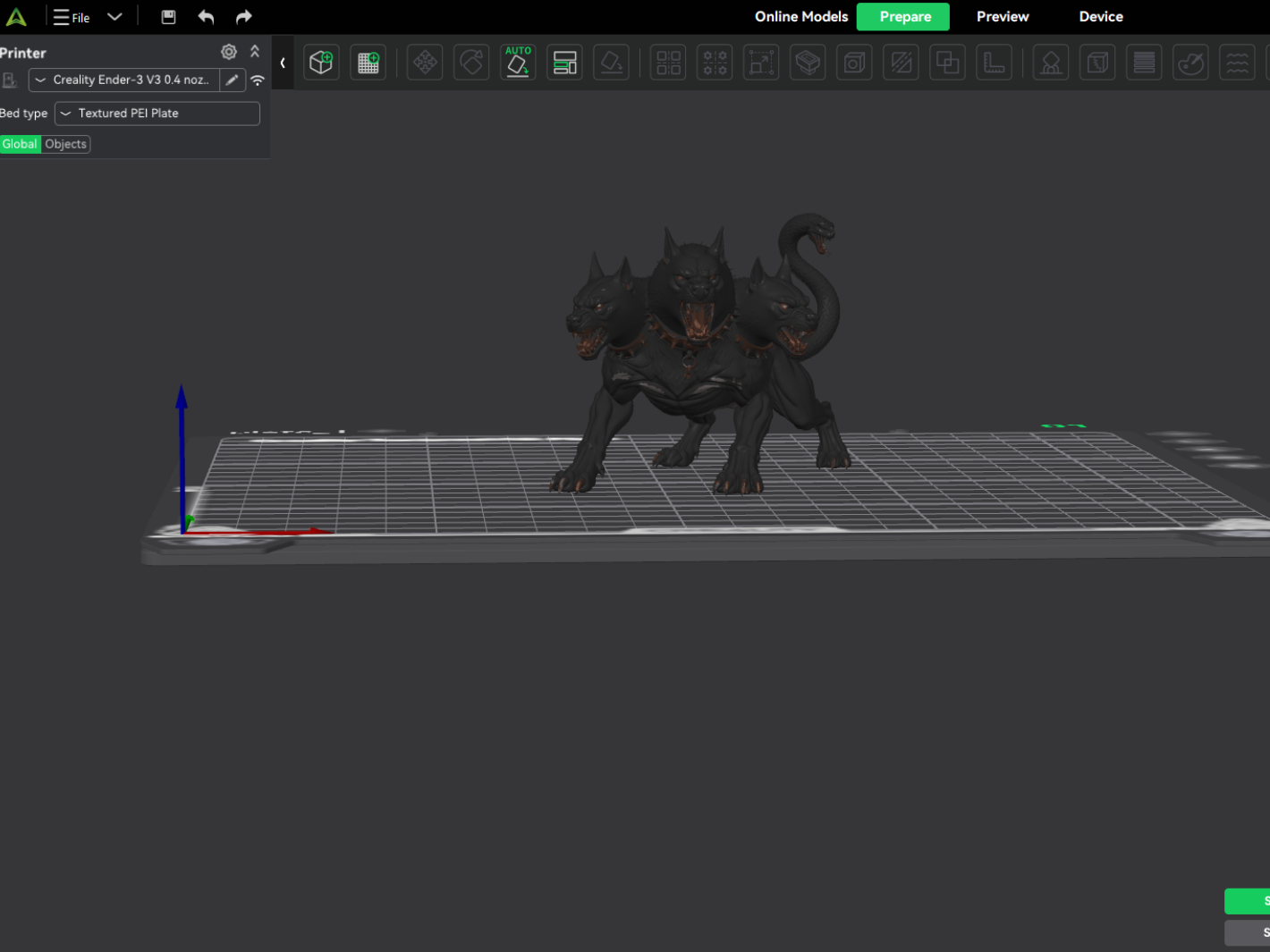
Task: Collapse the left sidebar with arrow
Action: point(283,63)
